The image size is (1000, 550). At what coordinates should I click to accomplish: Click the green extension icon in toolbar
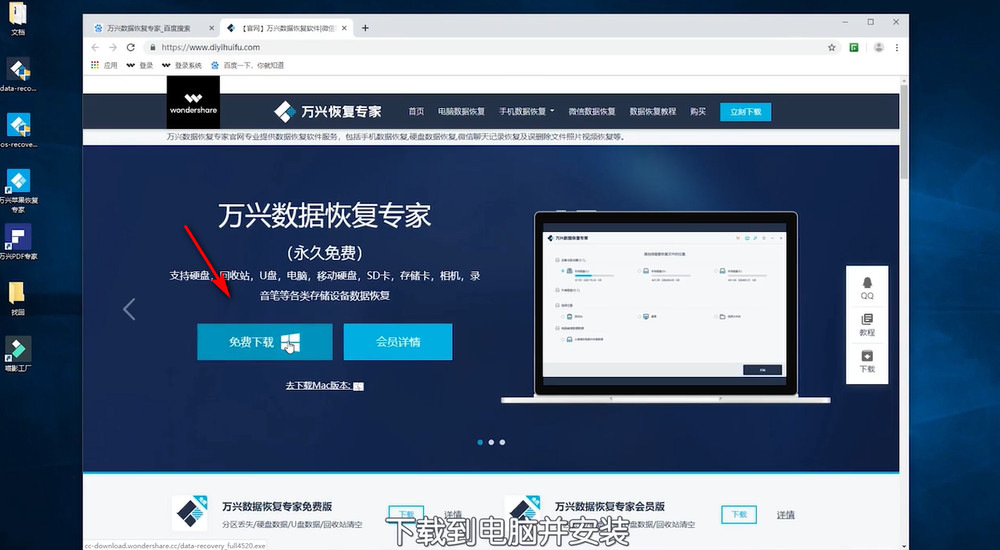(x=854, y=47)
